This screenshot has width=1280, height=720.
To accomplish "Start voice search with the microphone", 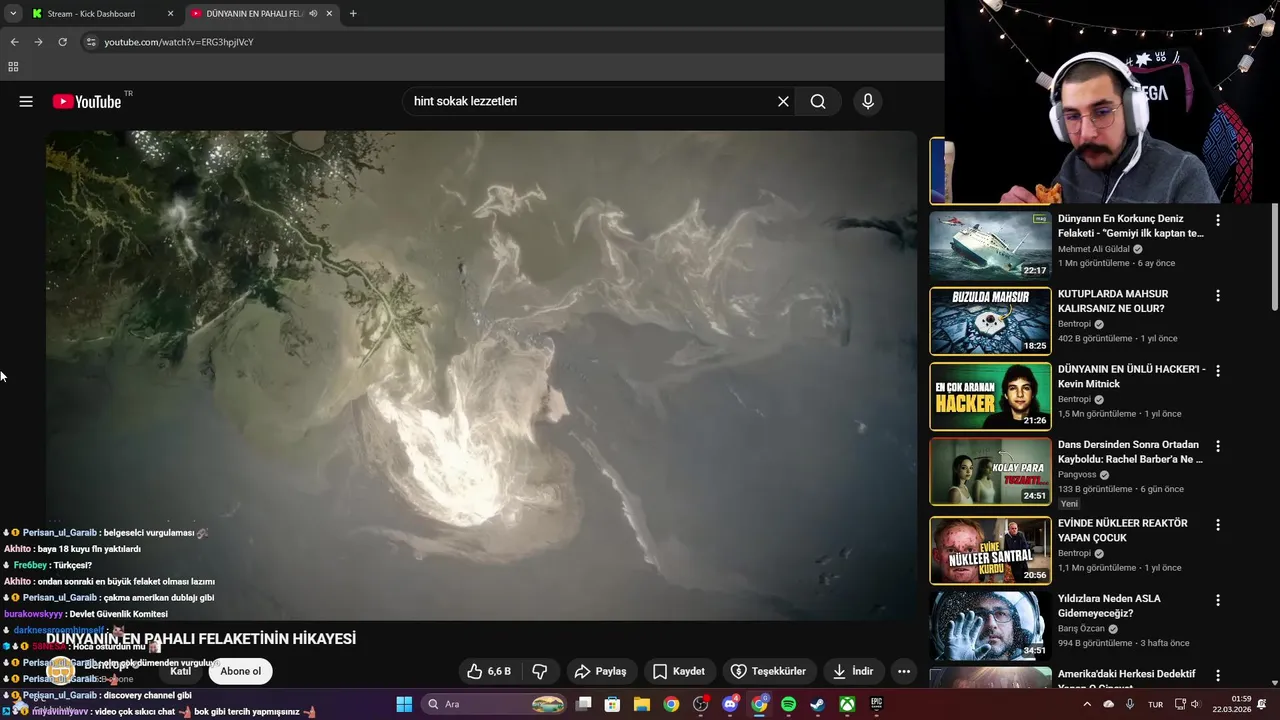I will 867,101.
